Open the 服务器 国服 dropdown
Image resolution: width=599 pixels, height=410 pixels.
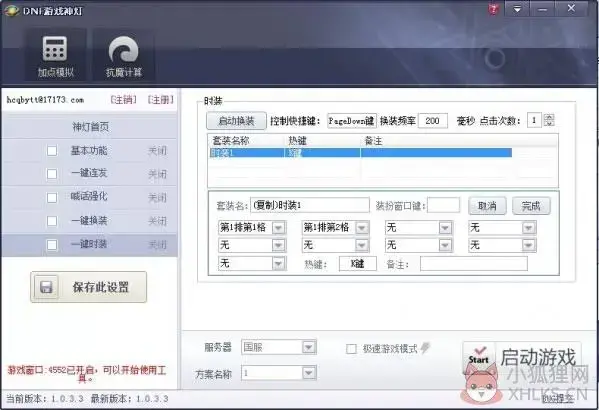(309, 347)
